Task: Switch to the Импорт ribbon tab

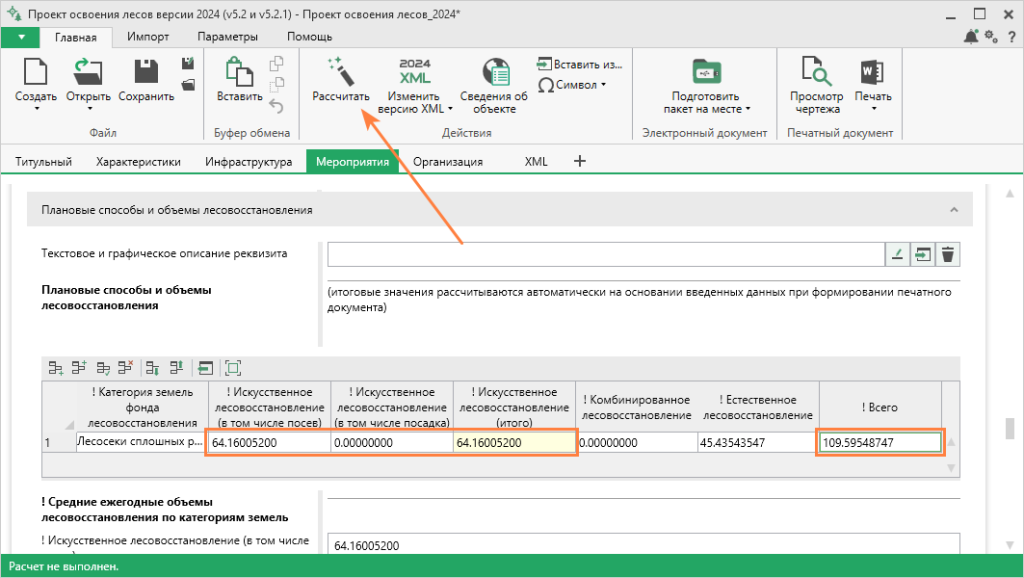Action: 148,37
